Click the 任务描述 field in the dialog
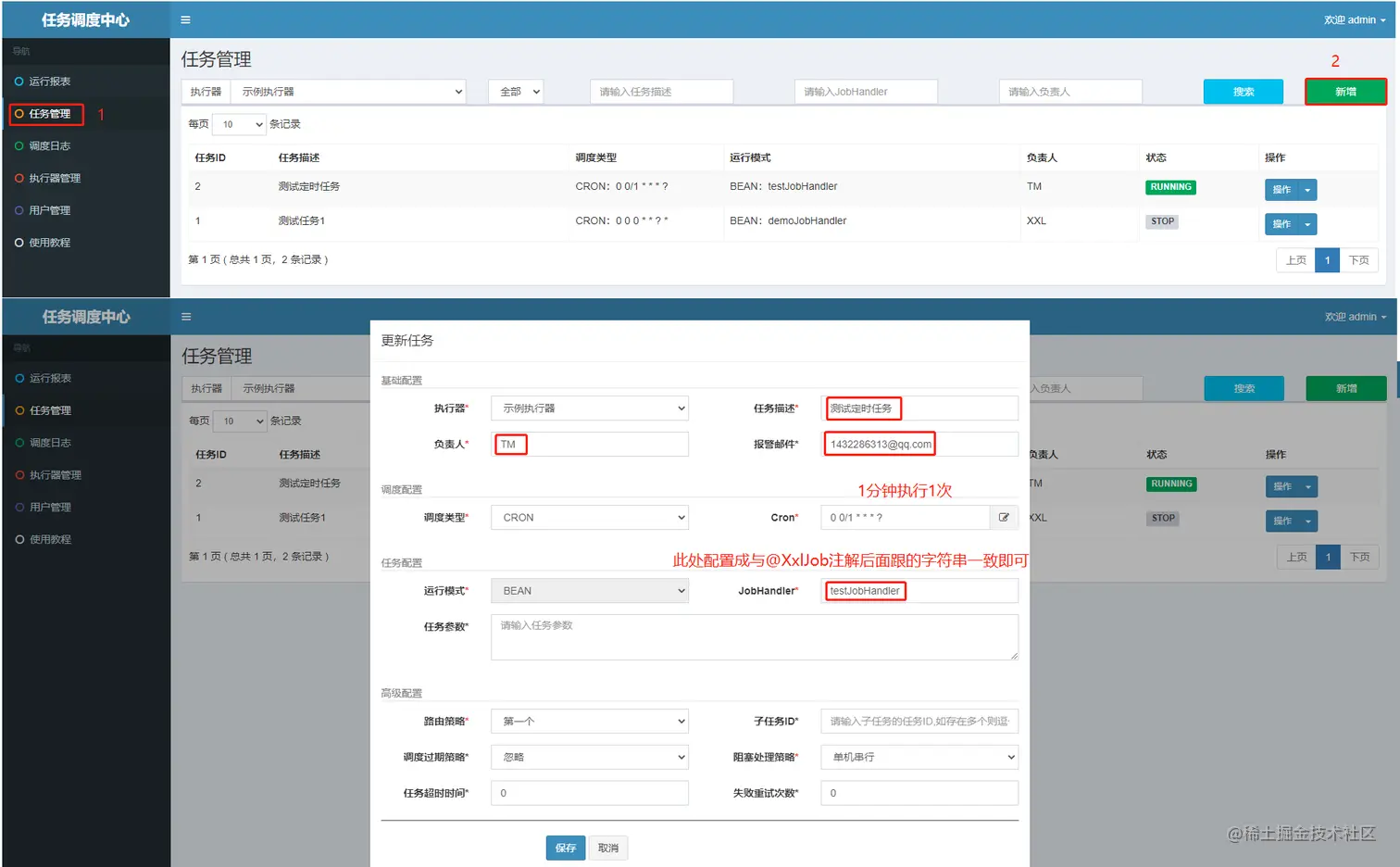The image size is (1400, 867). pyautogui.click(x=919, y=408)
